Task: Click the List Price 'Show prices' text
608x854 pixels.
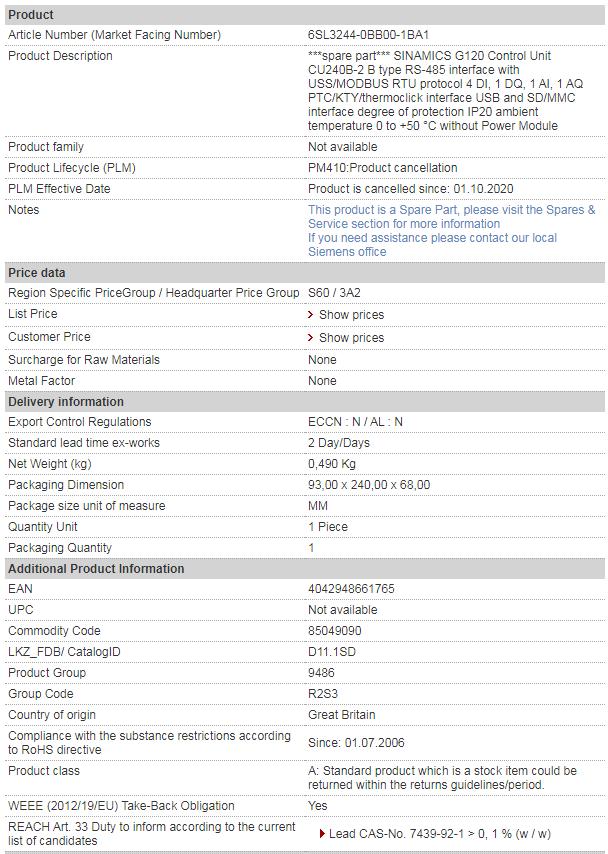Action: 351,315
